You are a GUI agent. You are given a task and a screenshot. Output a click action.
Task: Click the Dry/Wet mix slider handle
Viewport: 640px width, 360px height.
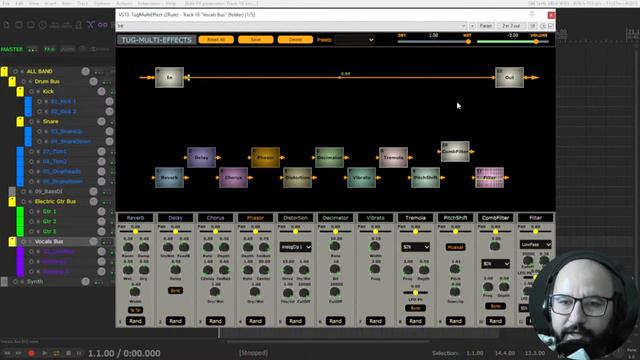coord(468,41)
